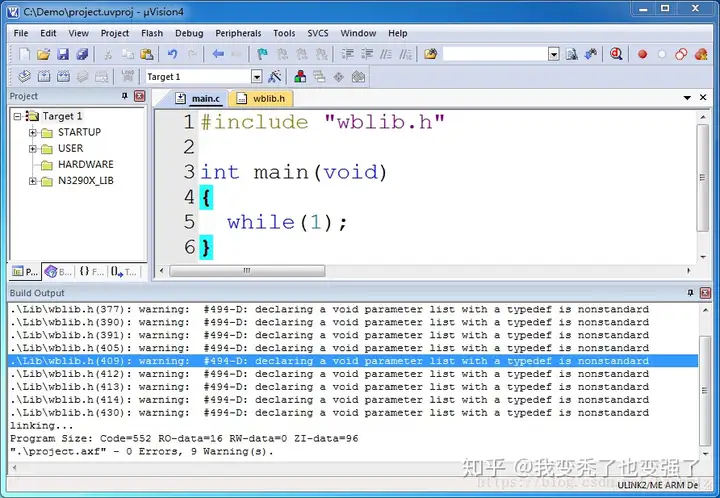
Task: Click the green diamond toolbar icon
Action: pos(339,77)
